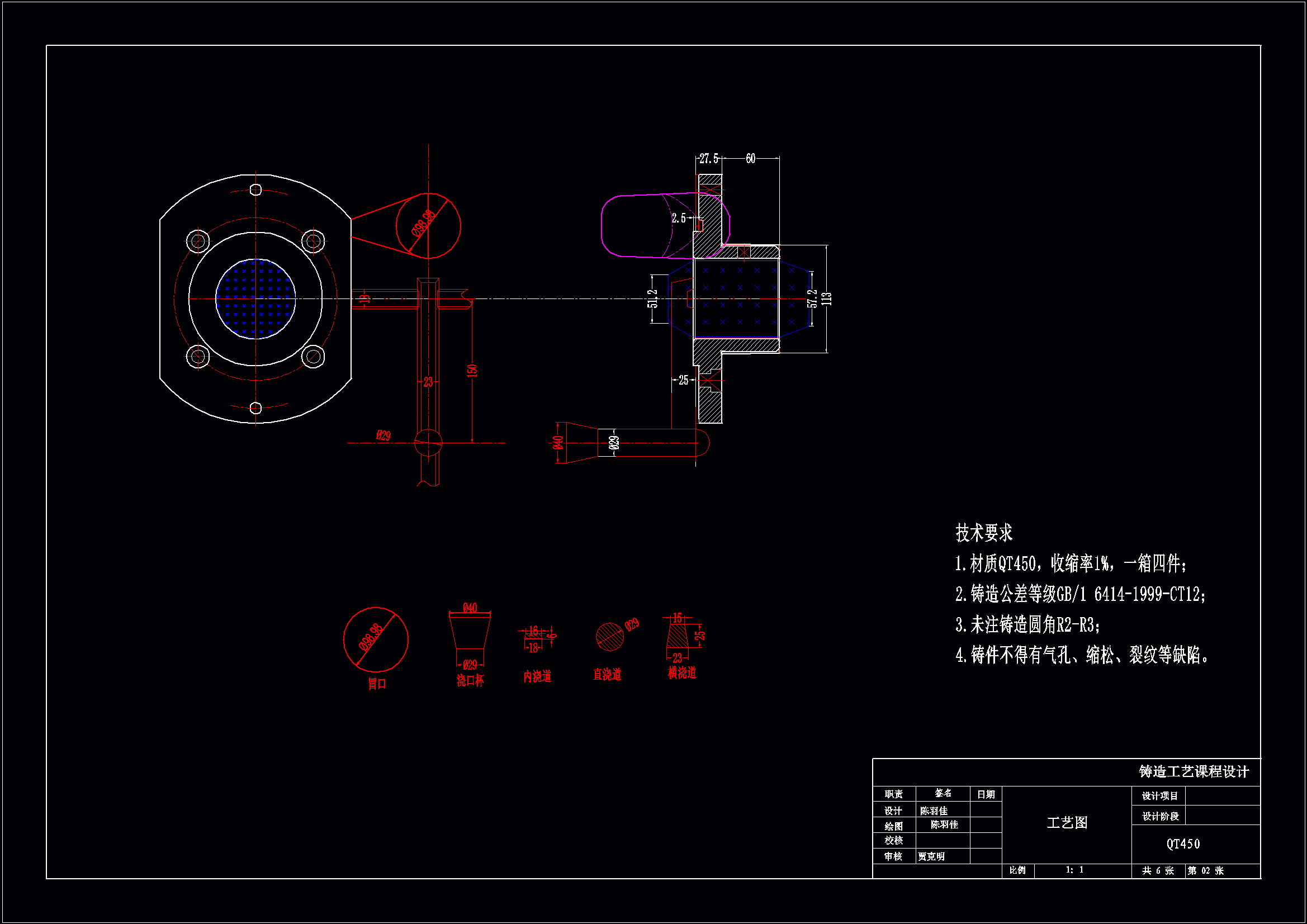Select the 直浇道 label
Image resolution: width=1307 pixels, height=924 pixels.
pyautogui.click(x=607, y=675)
